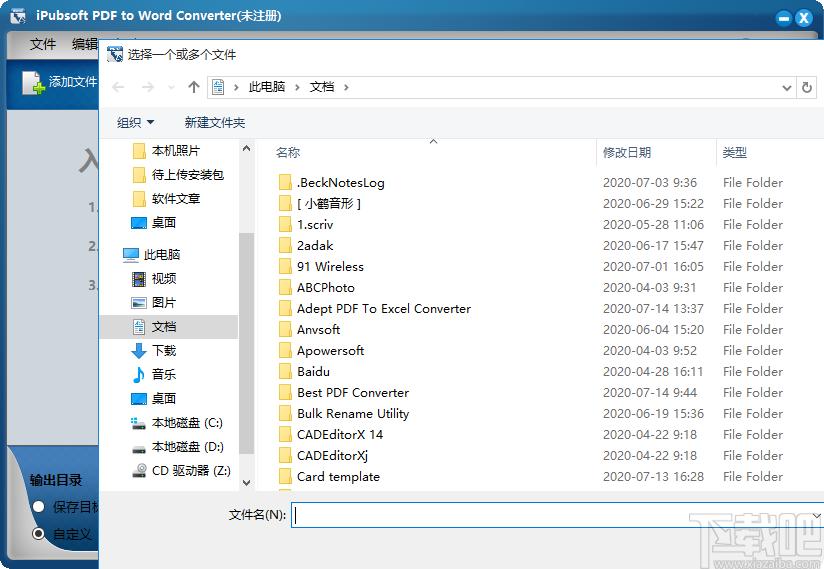This screenshot has width=824, height=569.
Task: Select the ABCPhoto folder icon
Action: [285, 288]
